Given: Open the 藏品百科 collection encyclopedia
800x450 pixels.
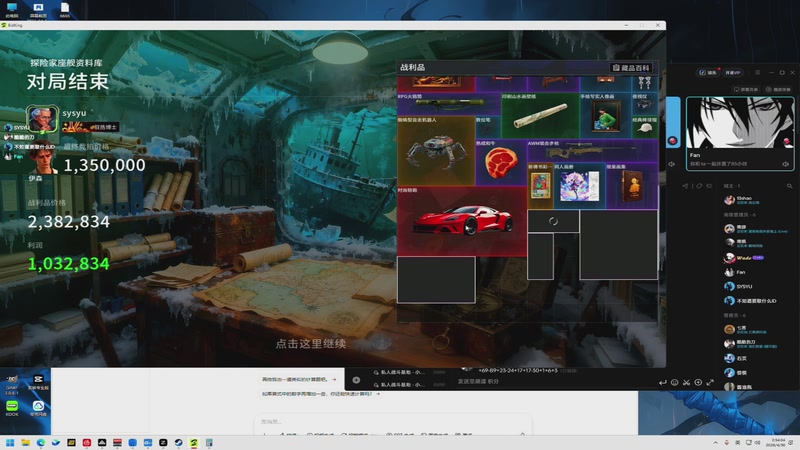Looking at the screenshot, I should coord(631,67).
